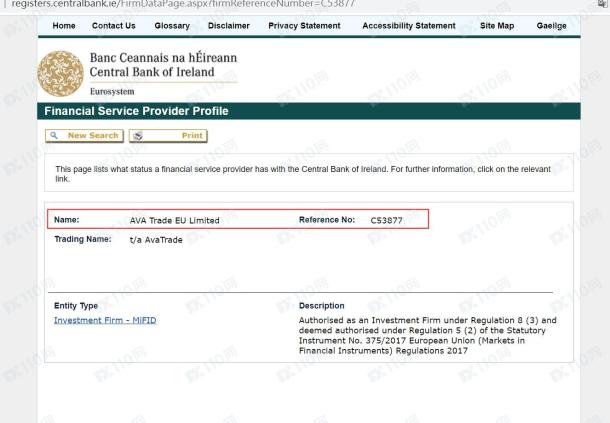Image resolution: width=610 pixels, height=423 pixels.
Task: Open the Home navigation link
Action: (64, 26)
